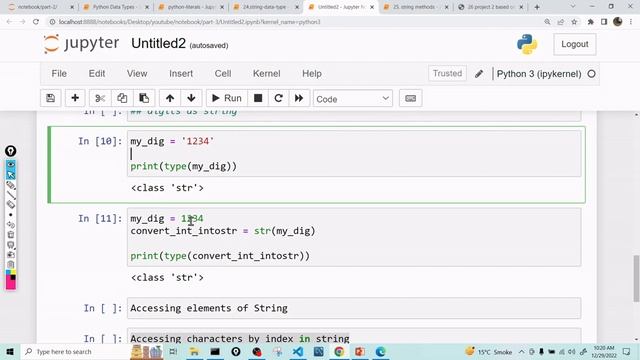Image resolution: width=640 pixels, height=360 pixels.
Task: Click the Run button
Action: pyautogui.click(x=227, y=98)
